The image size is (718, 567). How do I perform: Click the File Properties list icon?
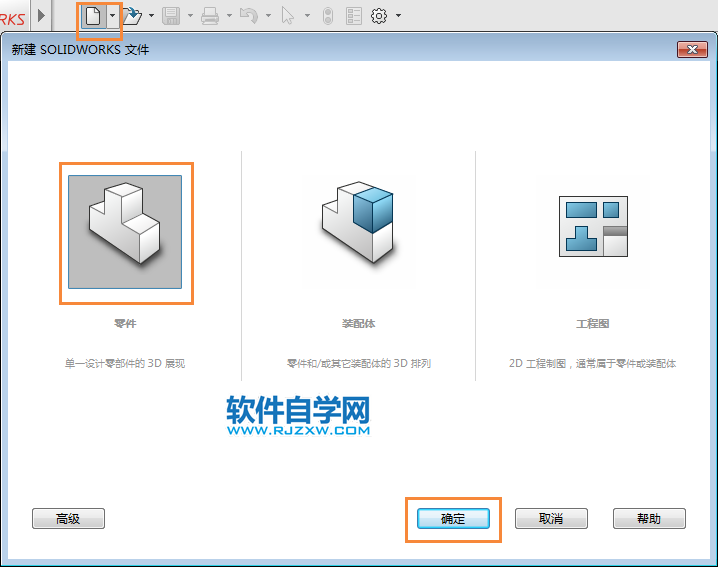(x=354, y=16)
